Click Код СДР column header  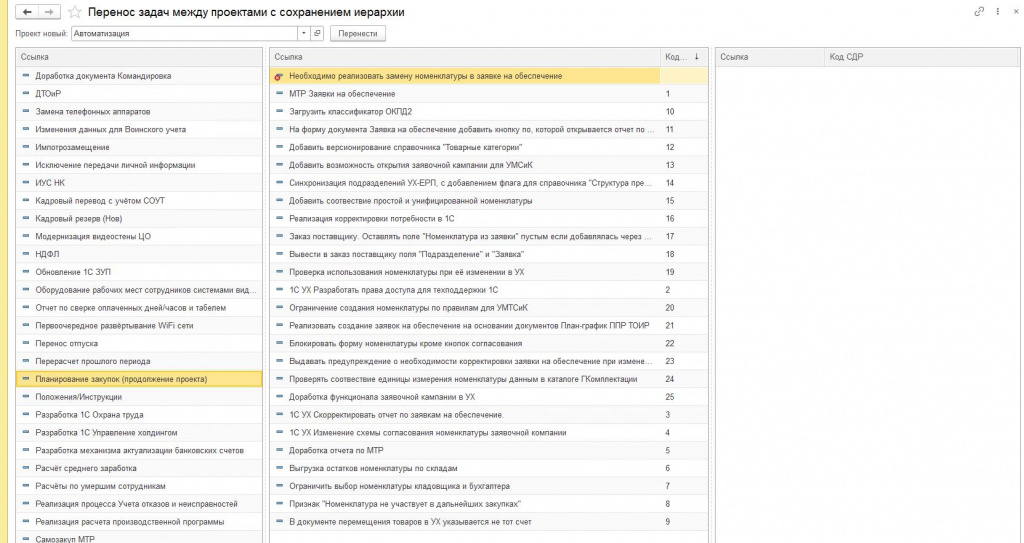click(x=846, y=57)
